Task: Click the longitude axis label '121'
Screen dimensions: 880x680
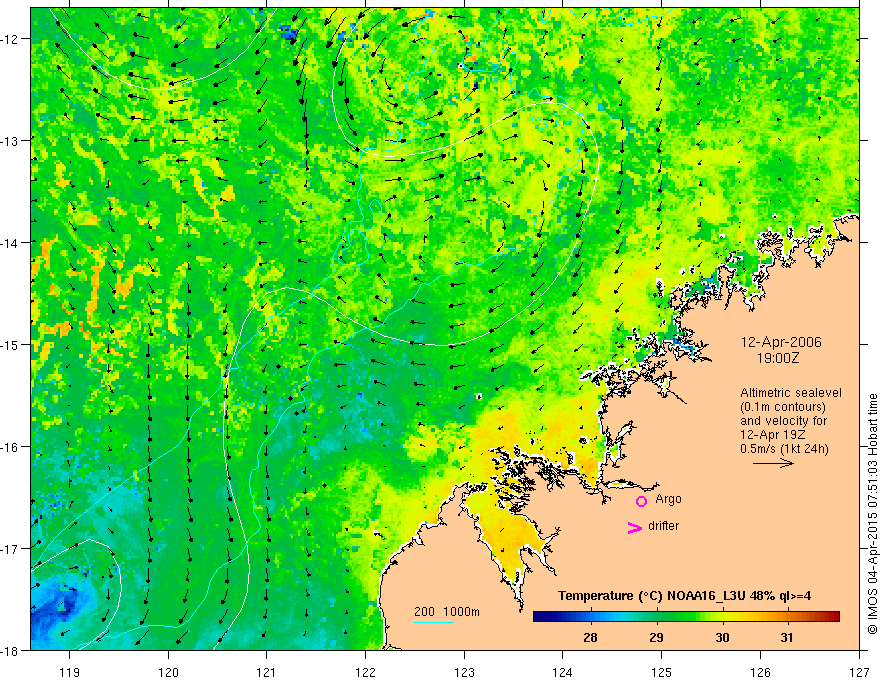Action: (x=267, y=672)
